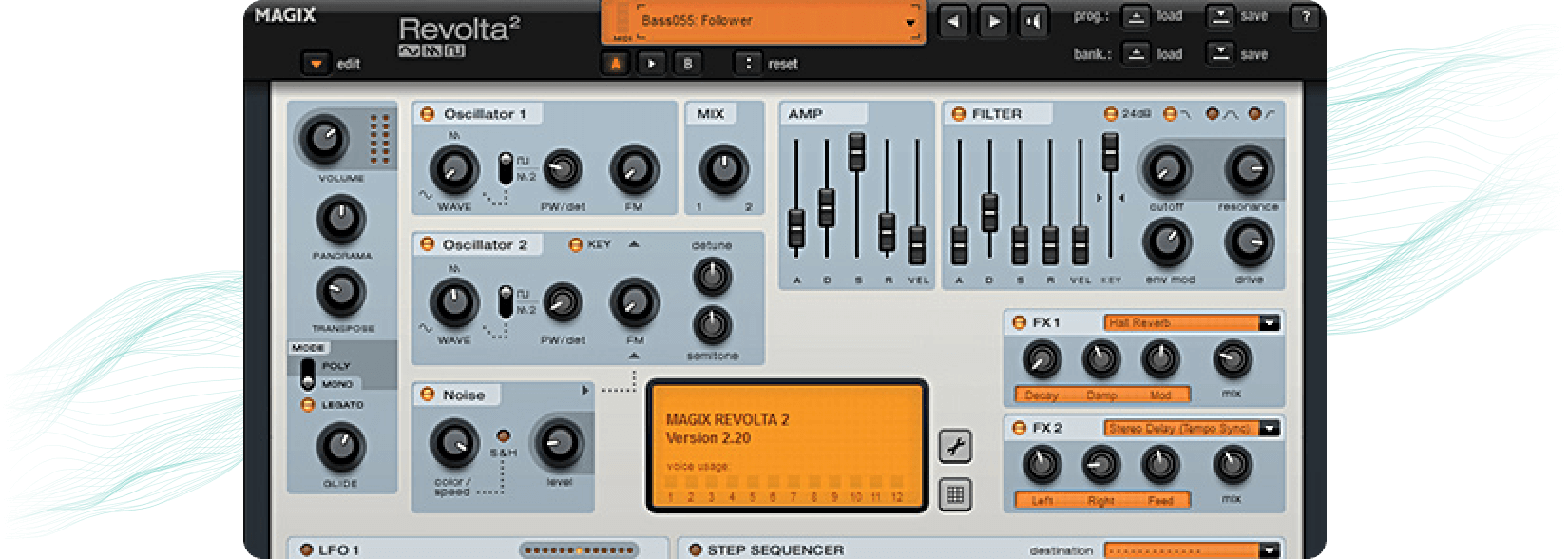
Task: Toggle STEP SEQUENCER power
Action: (696, 549)
